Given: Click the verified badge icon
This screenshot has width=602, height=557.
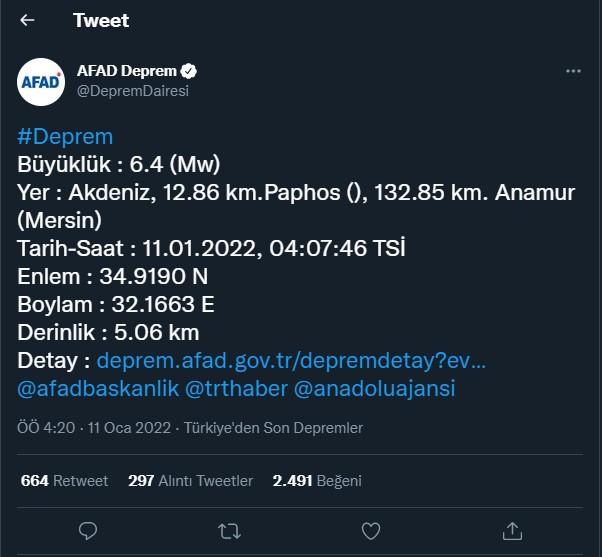Looking at the screenshot, I should [x=188, y=71].
